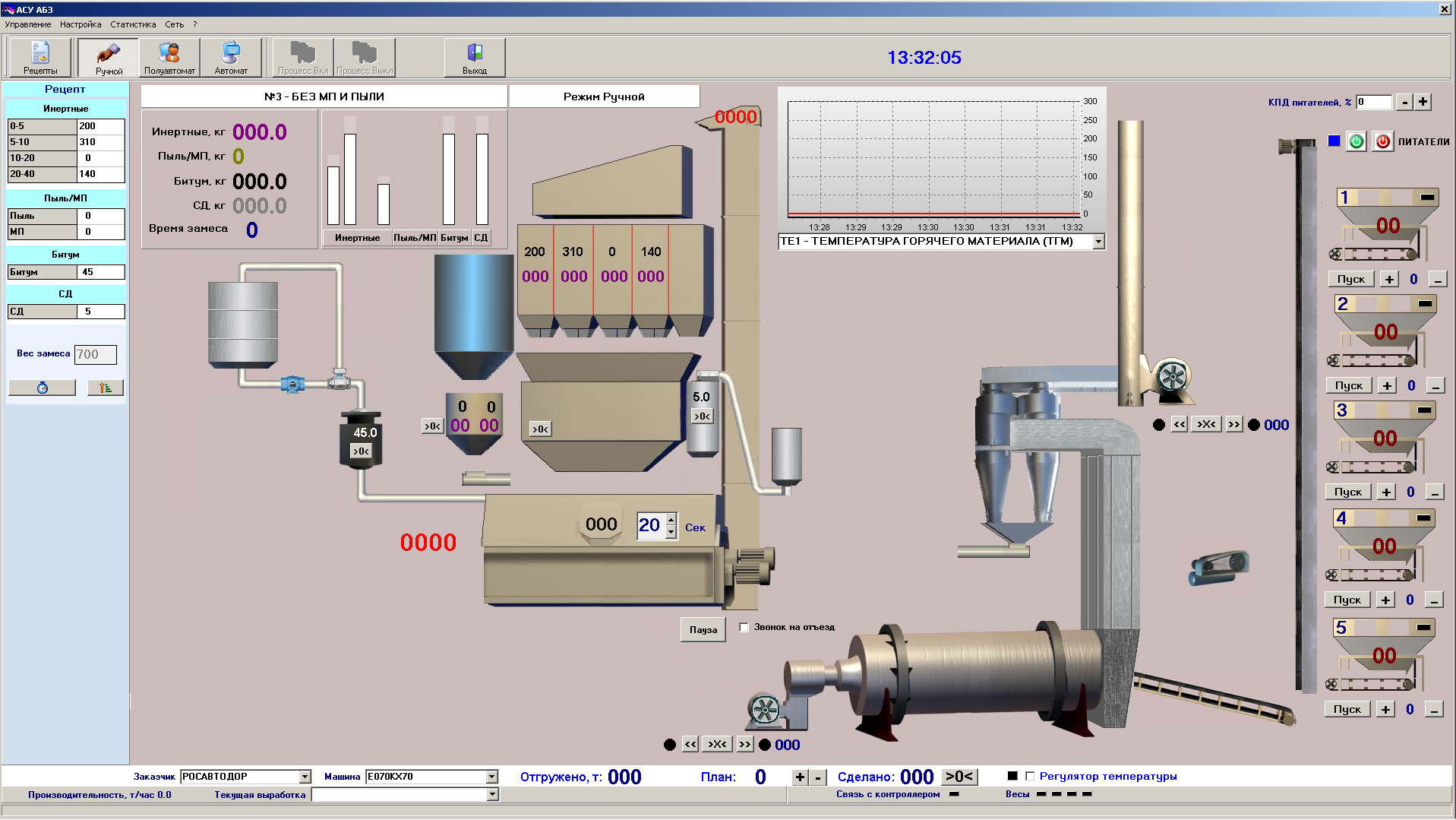Enable Звонок на отъезд checkbox
Image resolution: width=1456 pixels, height=820 pixels.
coord(744,627)
